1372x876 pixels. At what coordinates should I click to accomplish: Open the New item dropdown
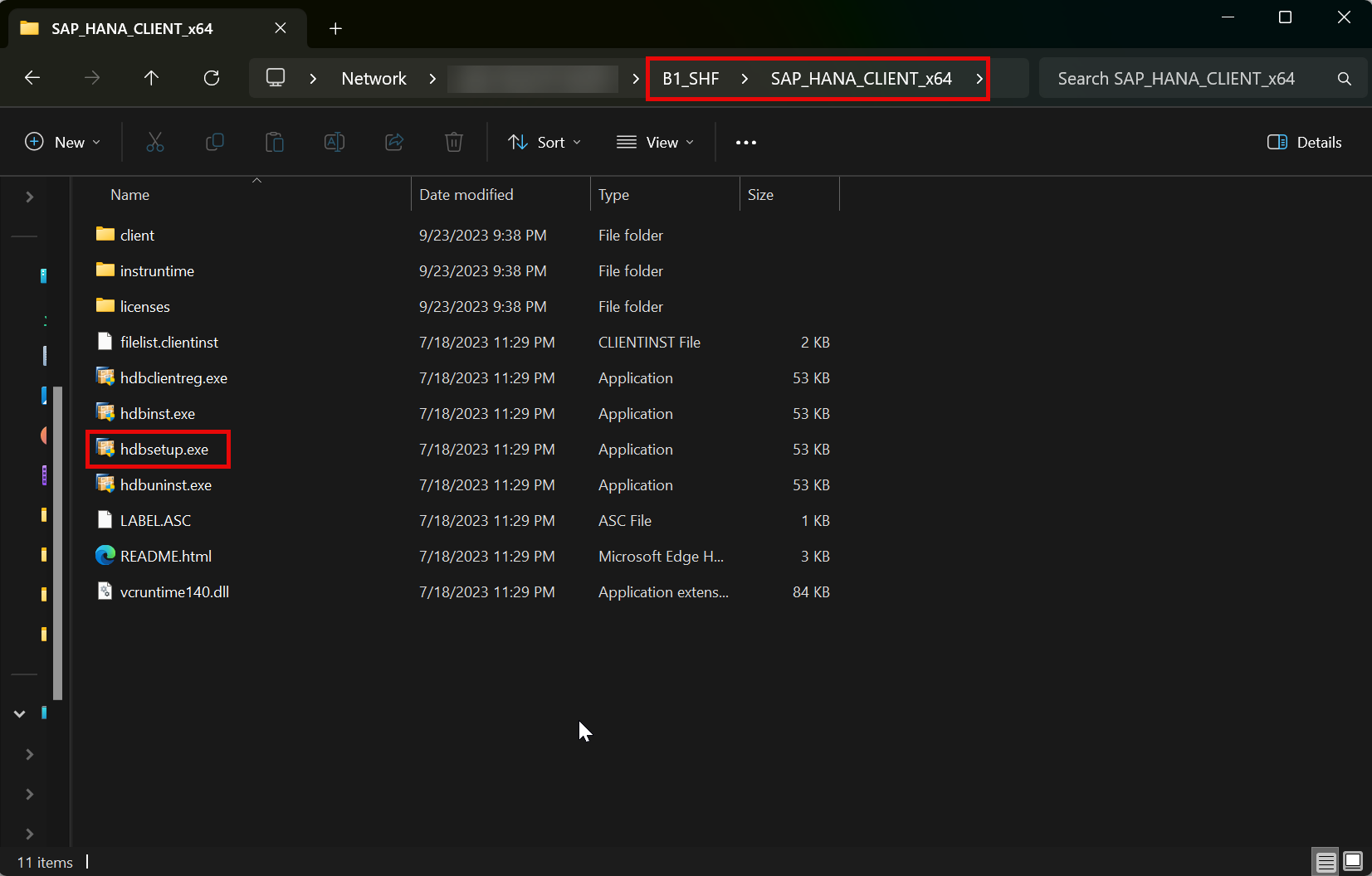tap(63, 143)
